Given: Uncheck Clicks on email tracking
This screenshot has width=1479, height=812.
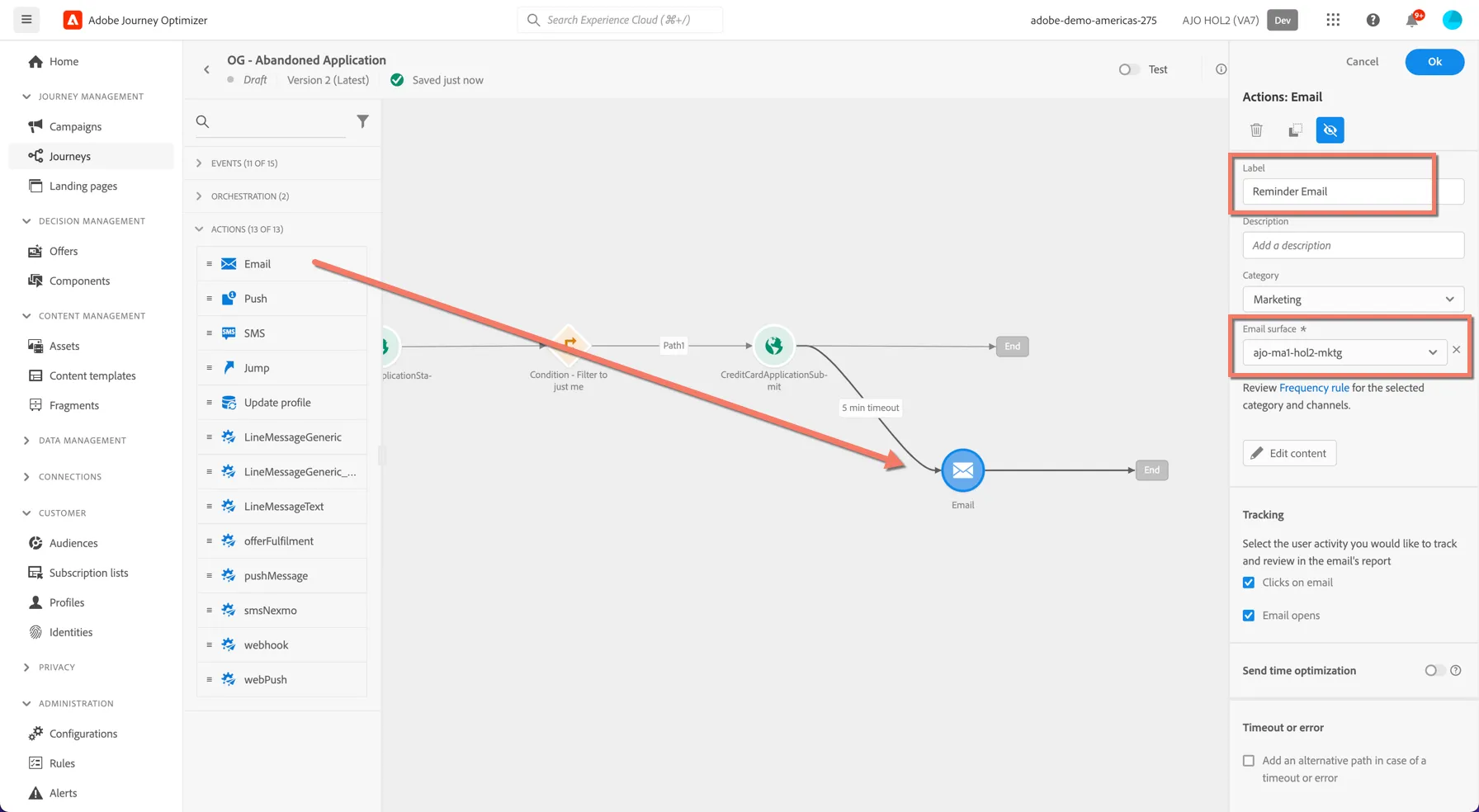Looking at the screenshot, I should (1249, 583).
